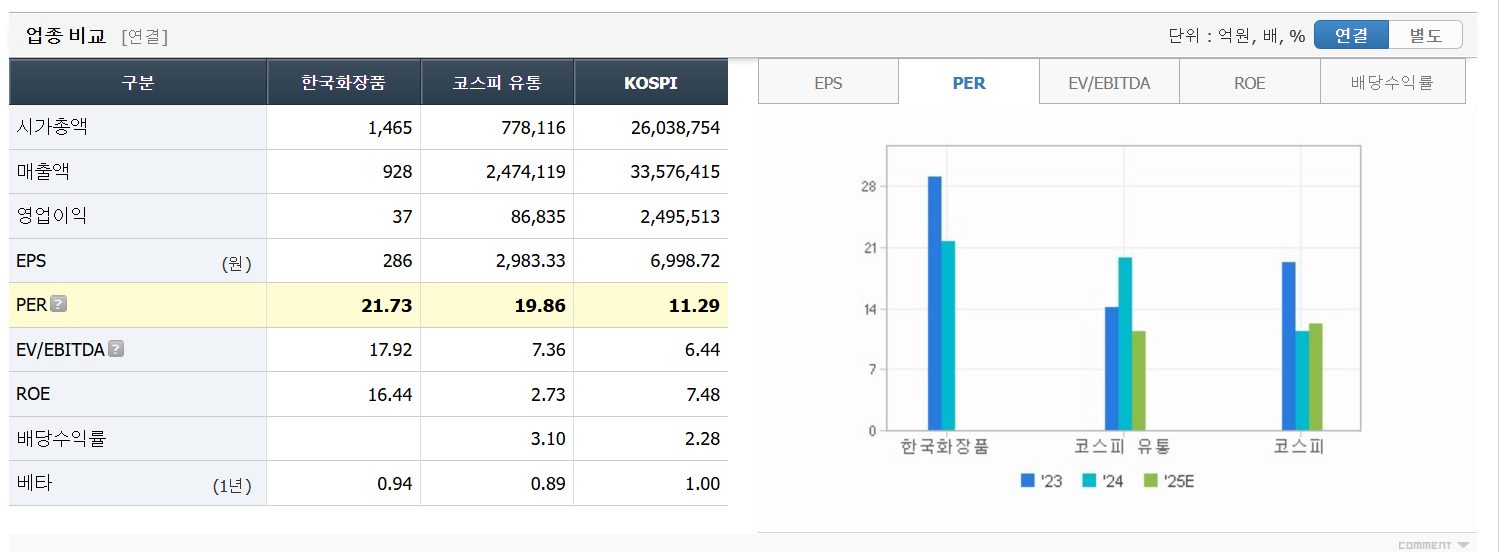The width and height of the screenshot is (1501, 552).
Task: Click the '24 teal legend swatch
Action: (x=1089, y=481)
